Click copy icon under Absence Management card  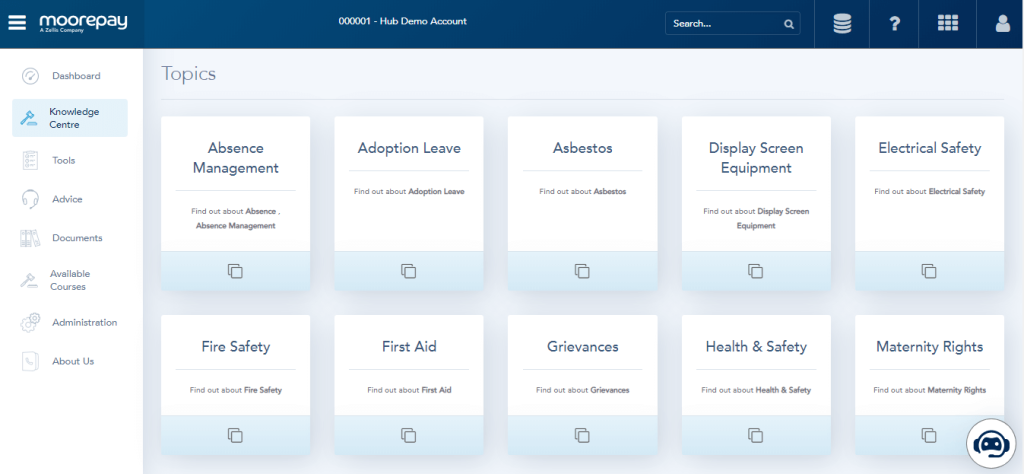coord(235,271)
